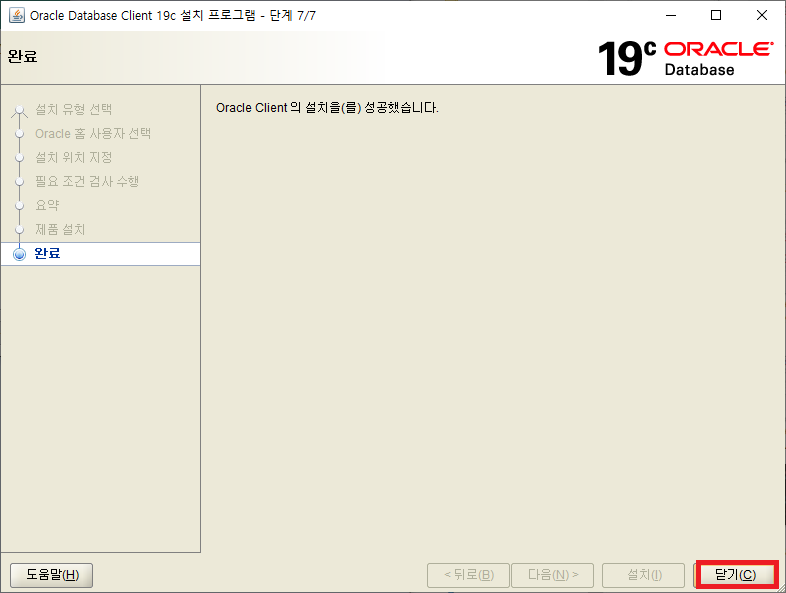This screenshot has height=593, width=786.
Task: Click the 닫기(C) close button
Action: coord(736,574)
